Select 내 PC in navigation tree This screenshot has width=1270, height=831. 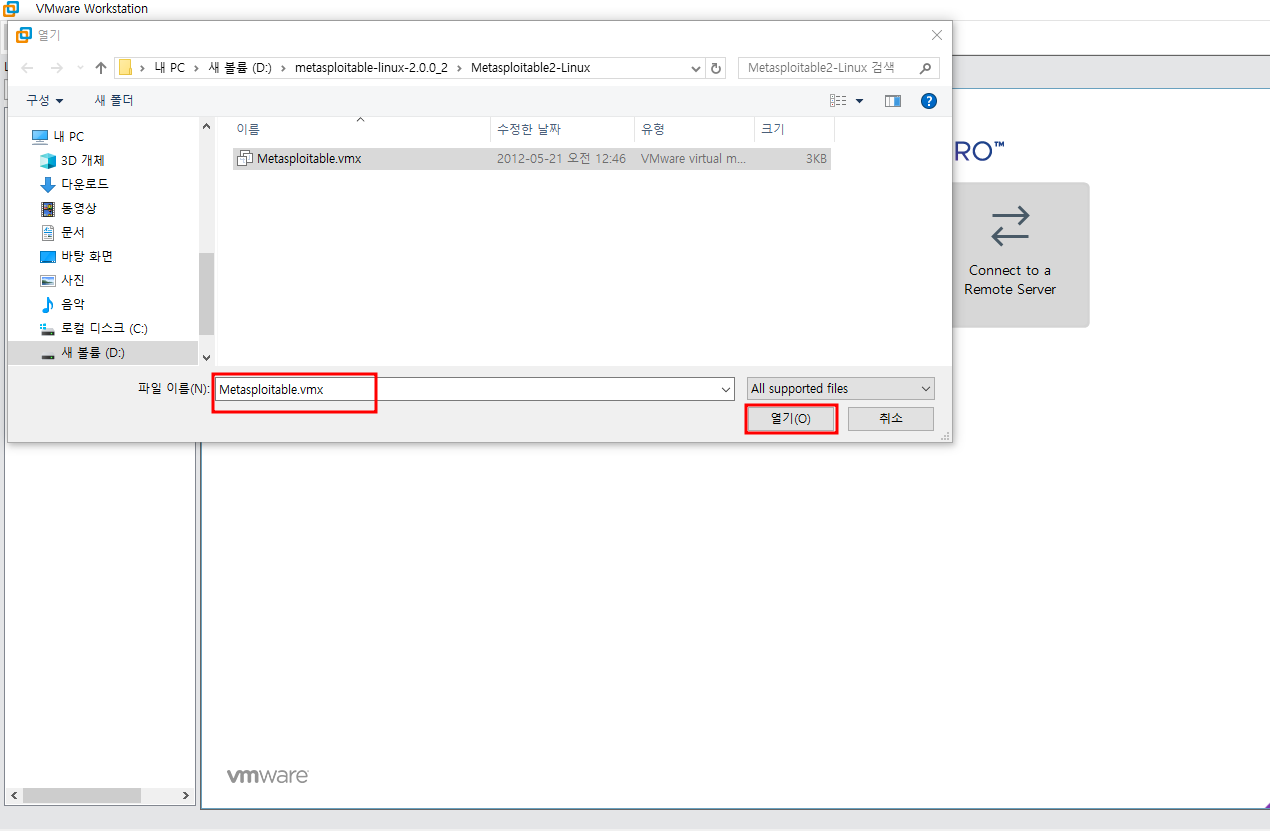(x=58, y=136)
